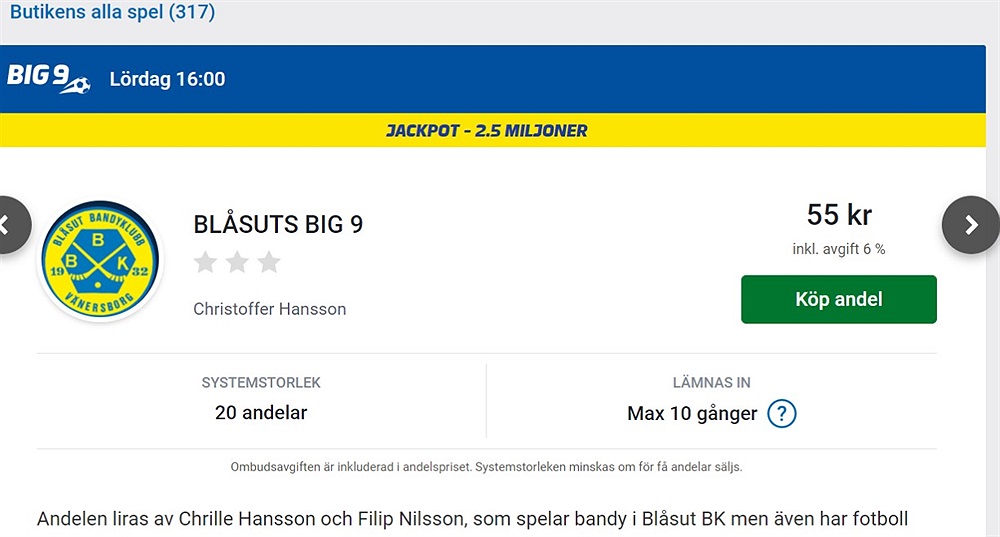The height and width of the screenshot is (537, 1000).
Task: Select the first rating star
Action: (x=205, y=262)
